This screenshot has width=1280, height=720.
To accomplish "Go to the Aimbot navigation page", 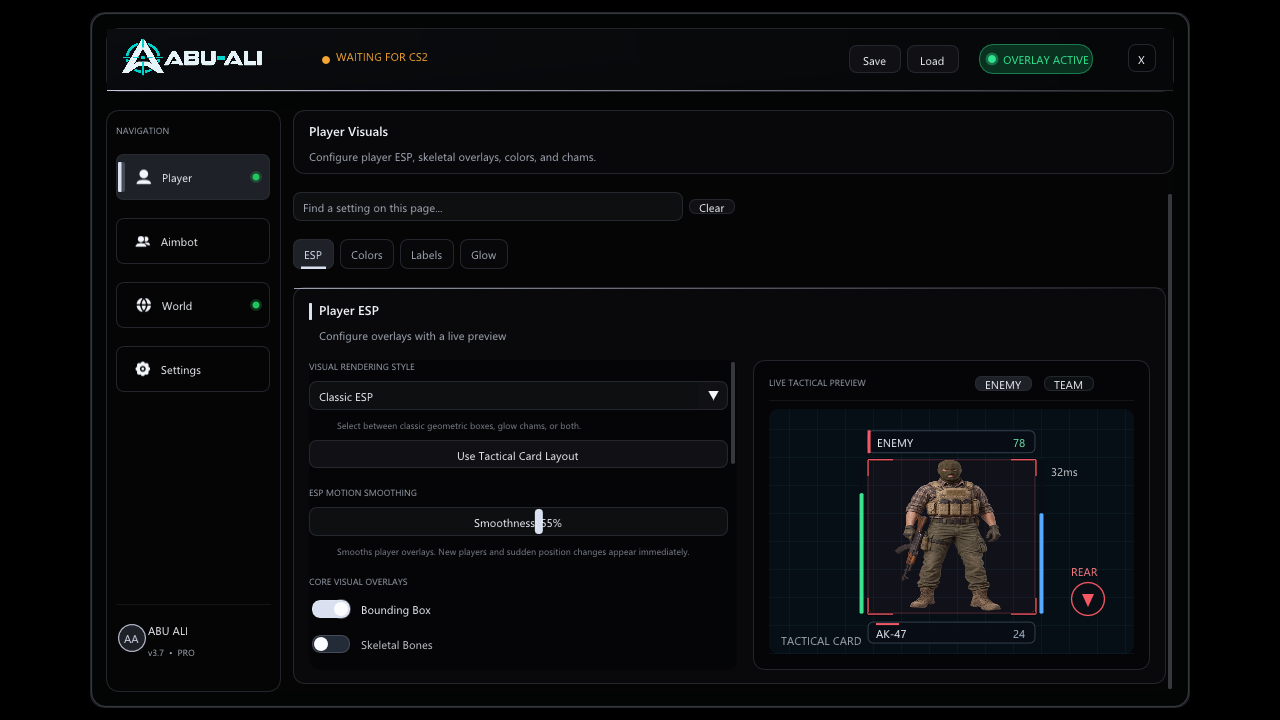I will coord(193,241).
